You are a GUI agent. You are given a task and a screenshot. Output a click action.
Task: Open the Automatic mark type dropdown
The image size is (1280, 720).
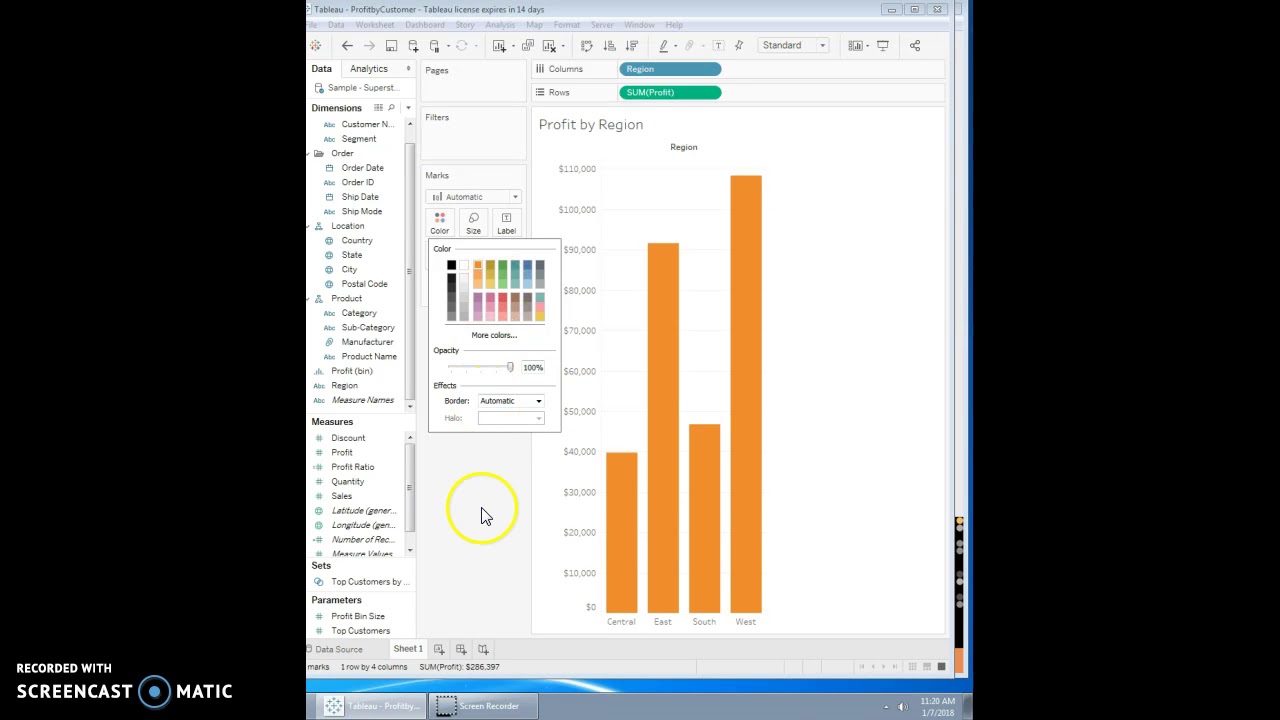pos(473,197)
